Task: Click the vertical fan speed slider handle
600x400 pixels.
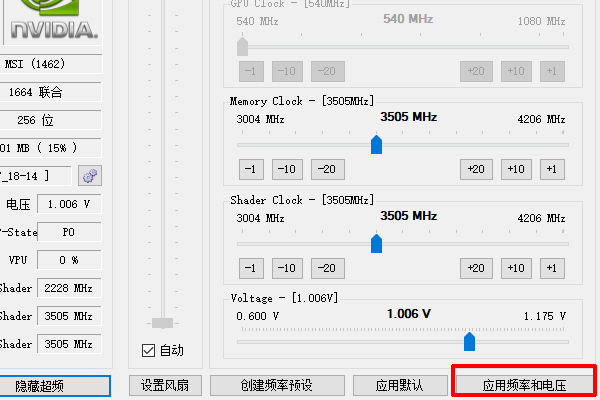Action: pyautogui.click(x=162, y=323)
